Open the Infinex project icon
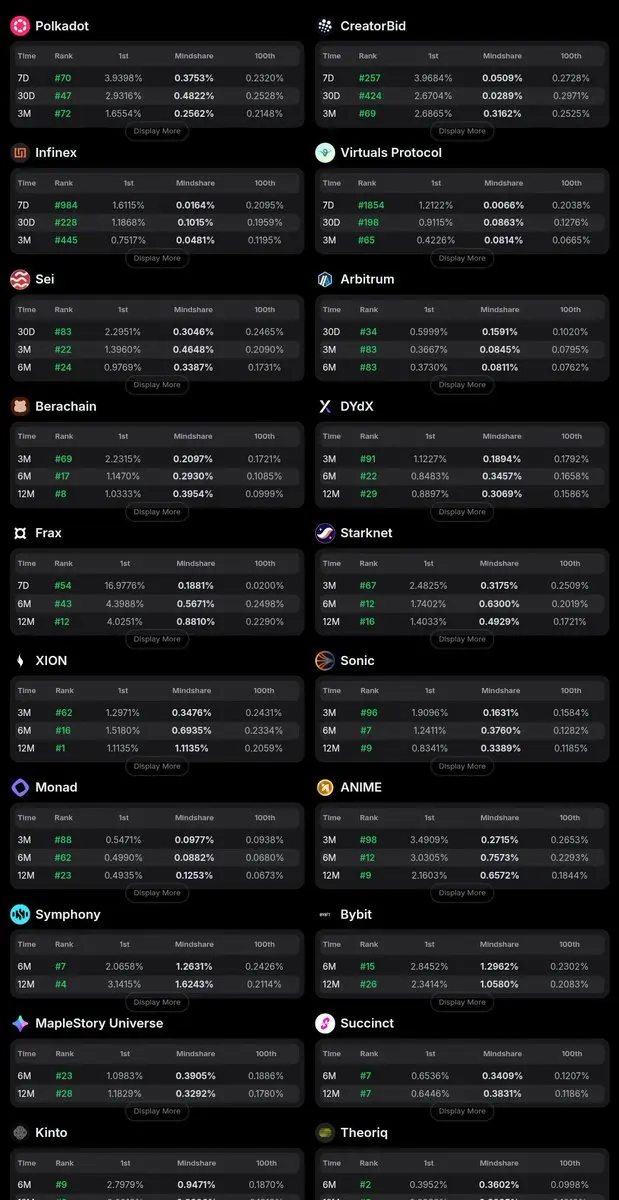This screenshot has width=619, height=1200. [x=20, y=153]
